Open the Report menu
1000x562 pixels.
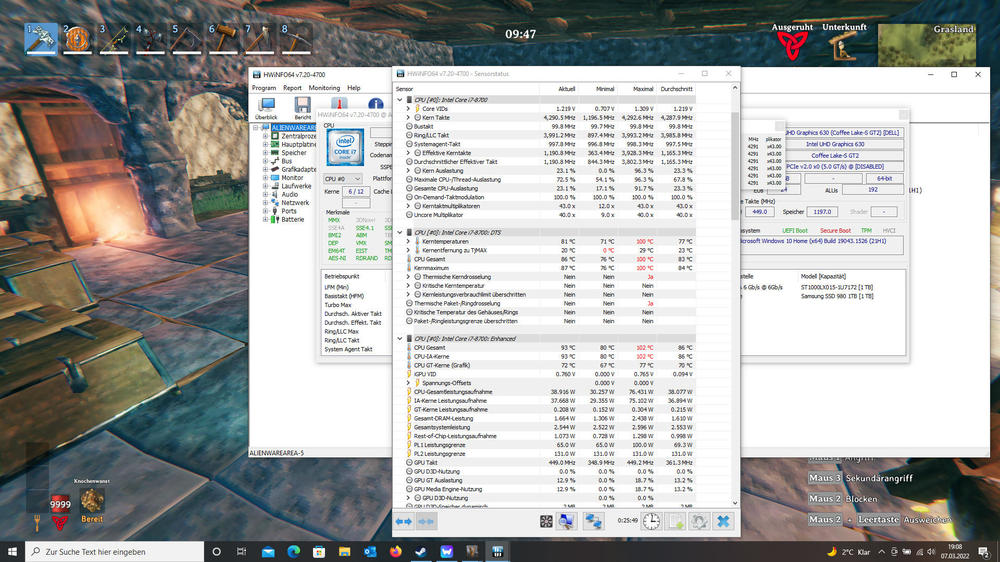292,88
